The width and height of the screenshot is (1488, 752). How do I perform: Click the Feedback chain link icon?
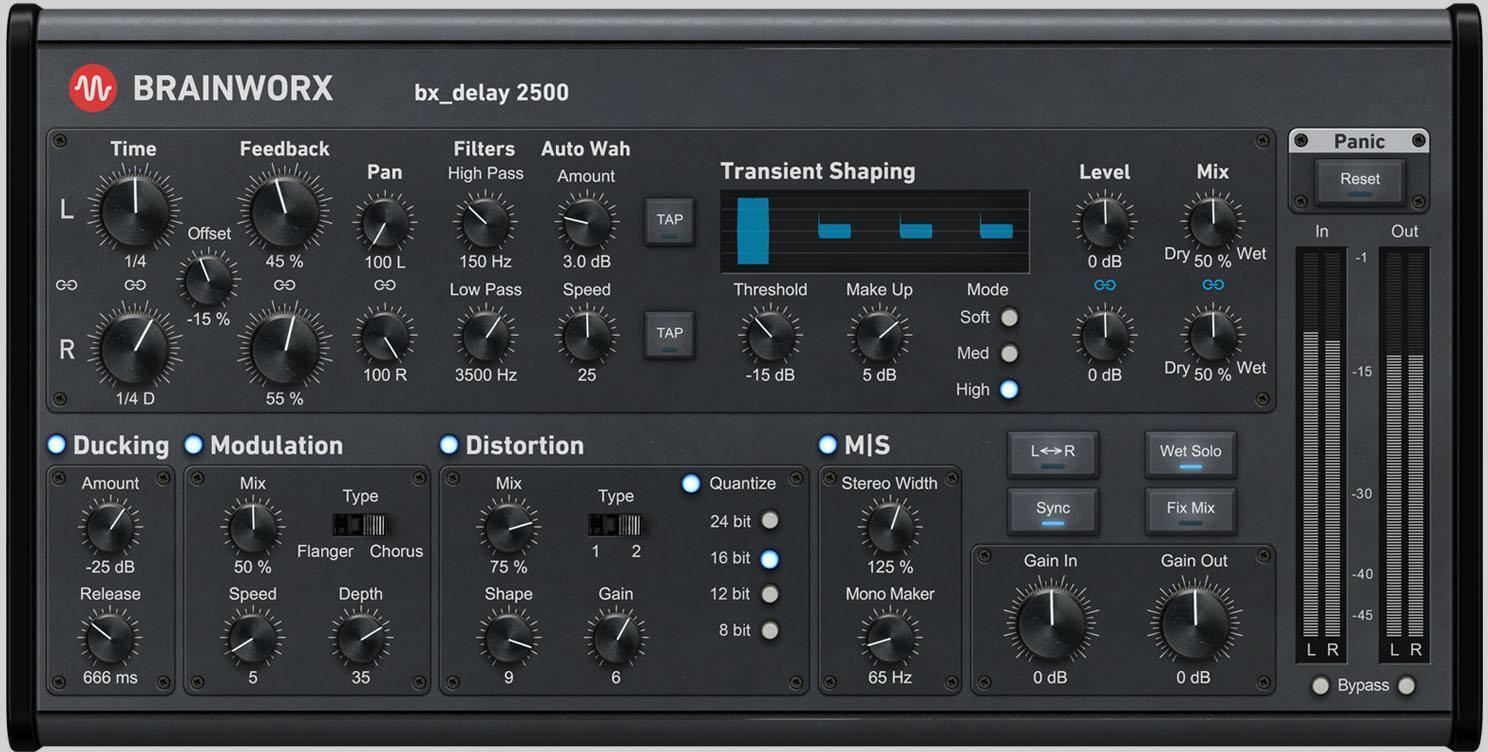(284, 284)
